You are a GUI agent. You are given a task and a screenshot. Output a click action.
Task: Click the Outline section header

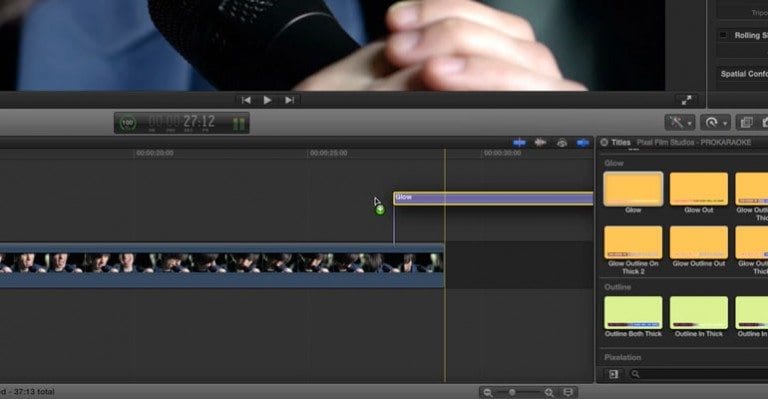(618, 287)
